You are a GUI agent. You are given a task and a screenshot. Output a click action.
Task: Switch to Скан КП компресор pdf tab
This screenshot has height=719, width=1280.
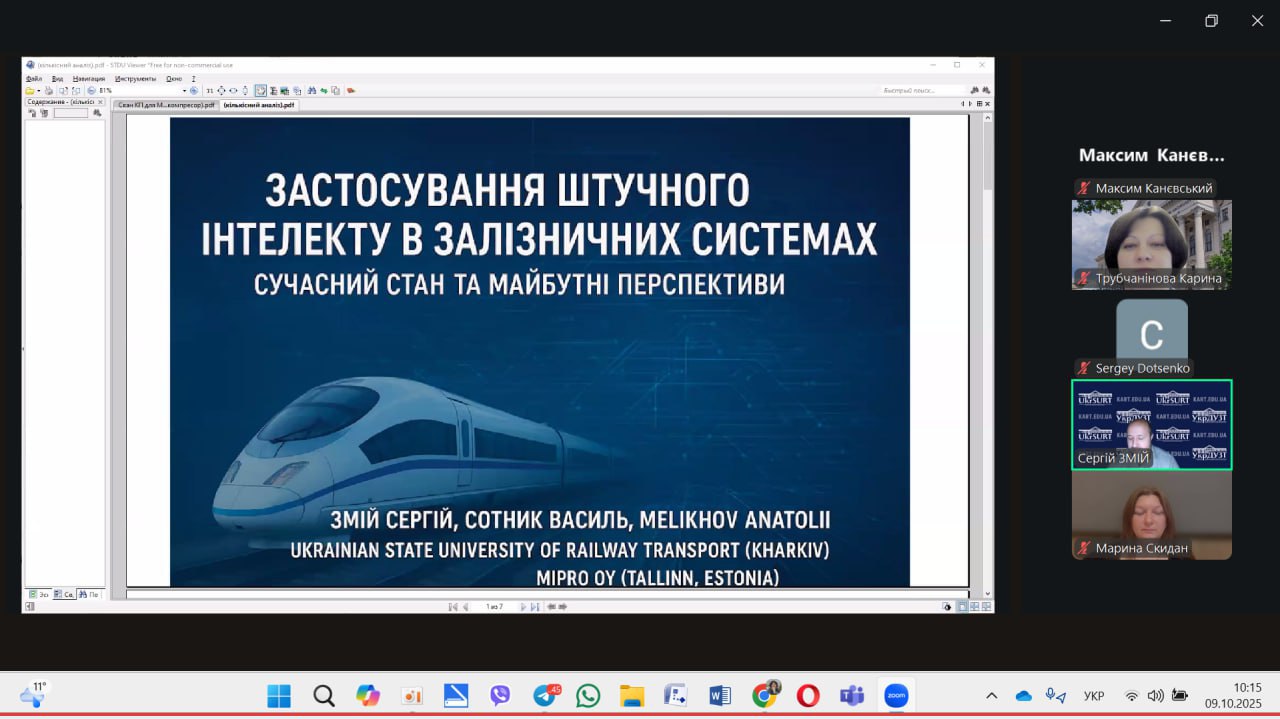[x=165, y=104]
